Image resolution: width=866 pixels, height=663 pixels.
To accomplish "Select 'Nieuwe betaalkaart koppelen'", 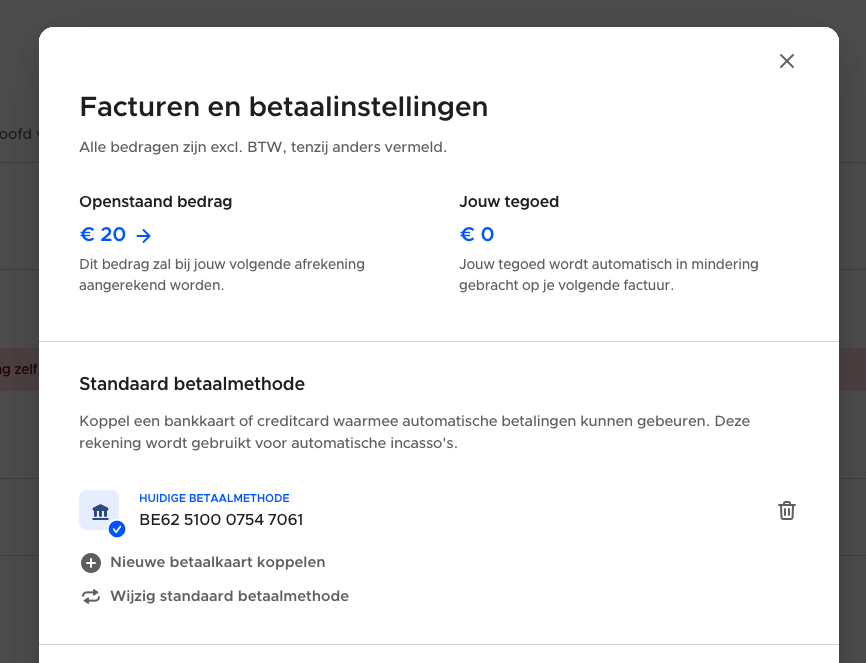I will pos(218,562).
